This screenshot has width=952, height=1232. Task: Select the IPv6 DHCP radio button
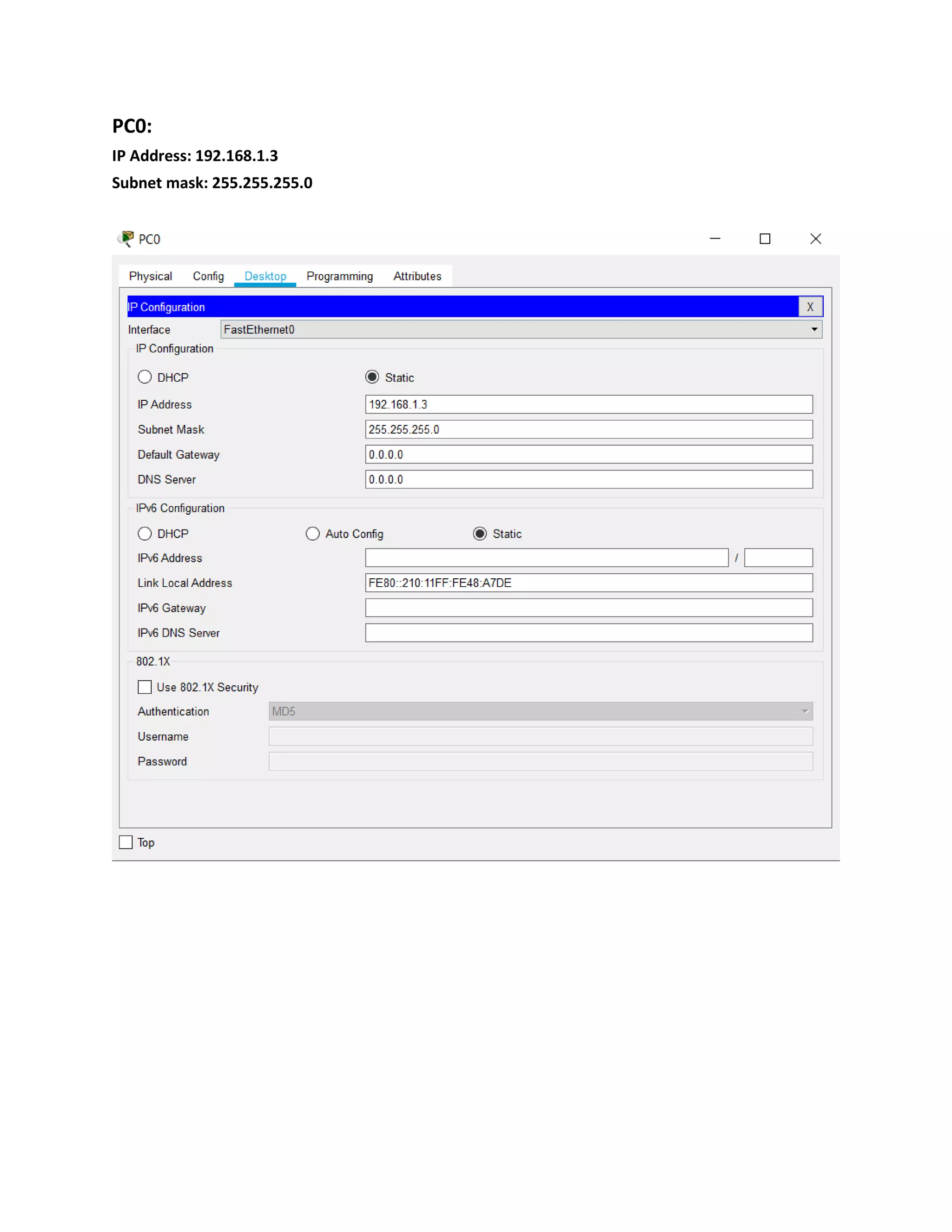tap(145, 534)
